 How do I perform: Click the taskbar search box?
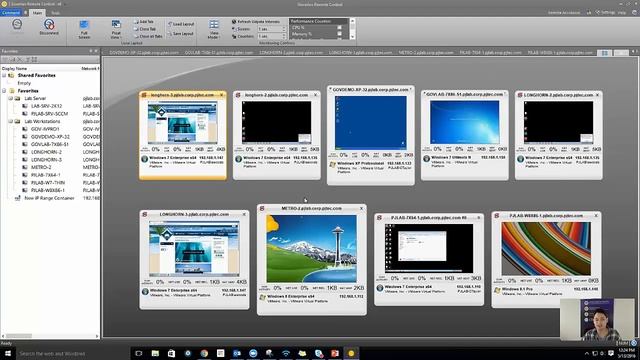73,353
